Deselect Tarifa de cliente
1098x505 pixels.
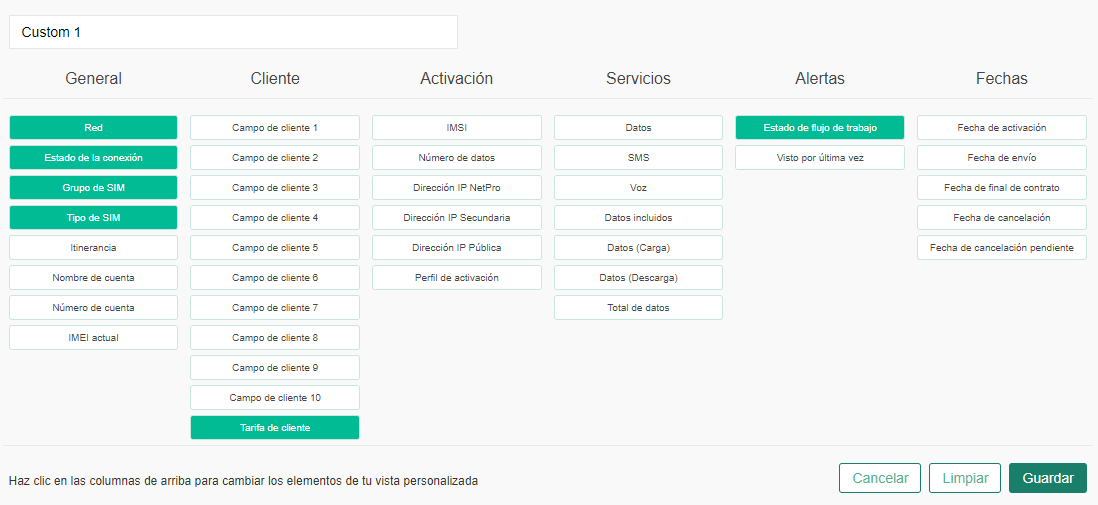(x=275, y=428)
